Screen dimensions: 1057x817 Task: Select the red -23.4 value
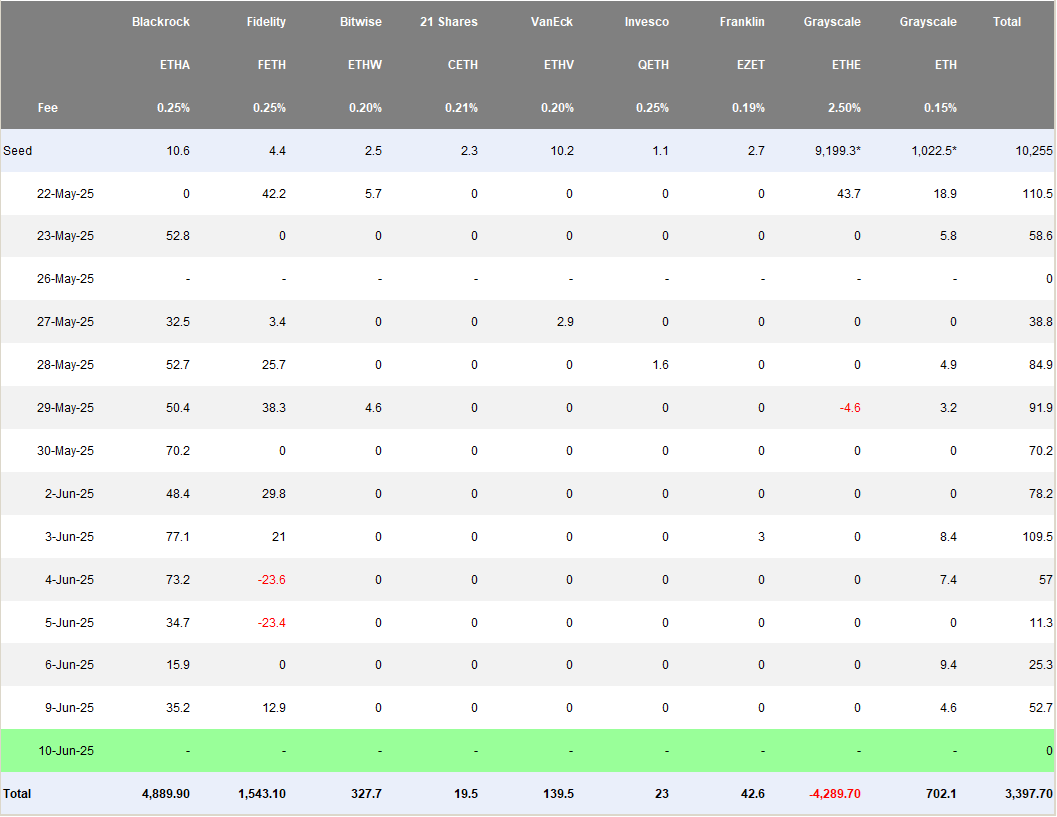272,623
